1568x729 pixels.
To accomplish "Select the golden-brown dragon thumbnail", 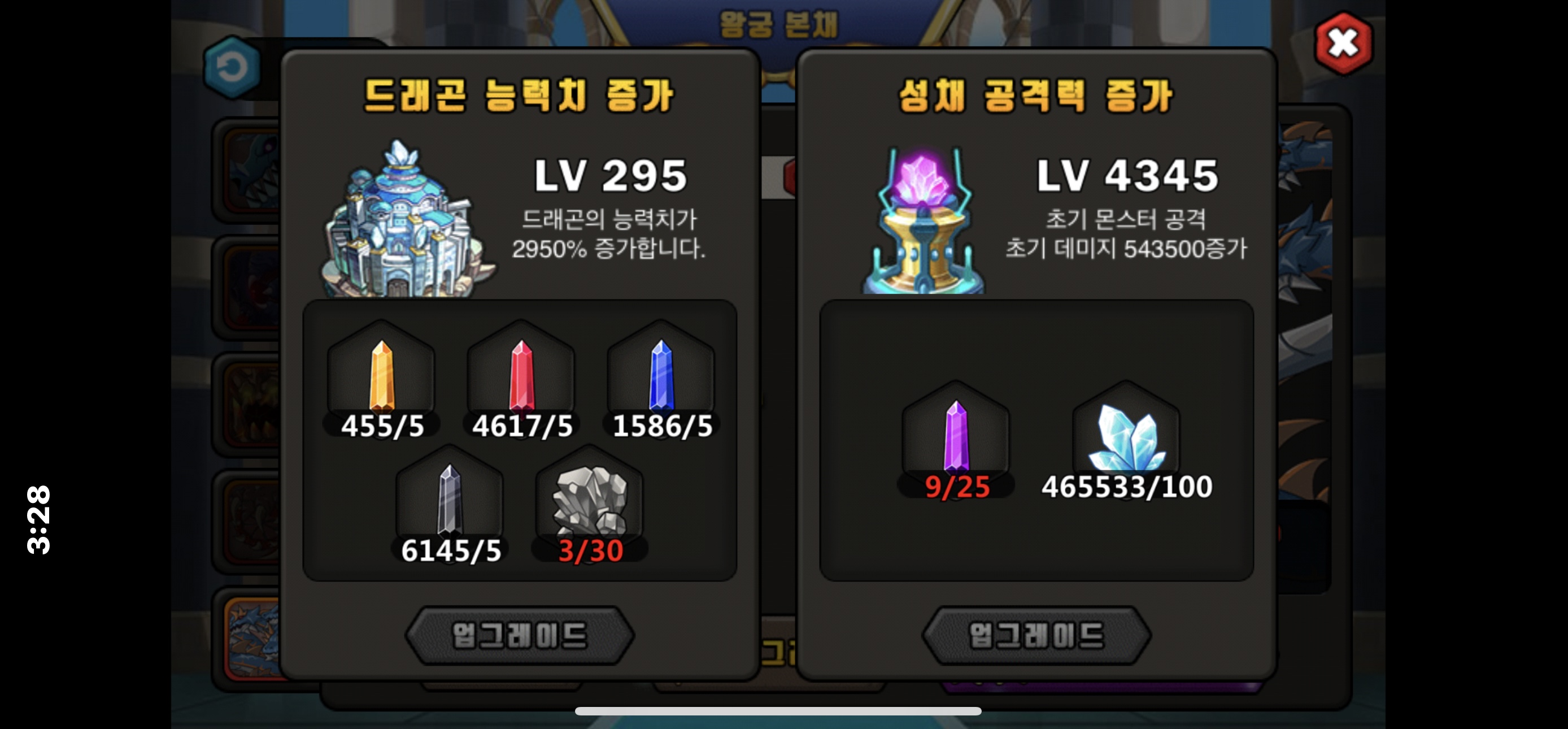I will (x=250, y=405).
